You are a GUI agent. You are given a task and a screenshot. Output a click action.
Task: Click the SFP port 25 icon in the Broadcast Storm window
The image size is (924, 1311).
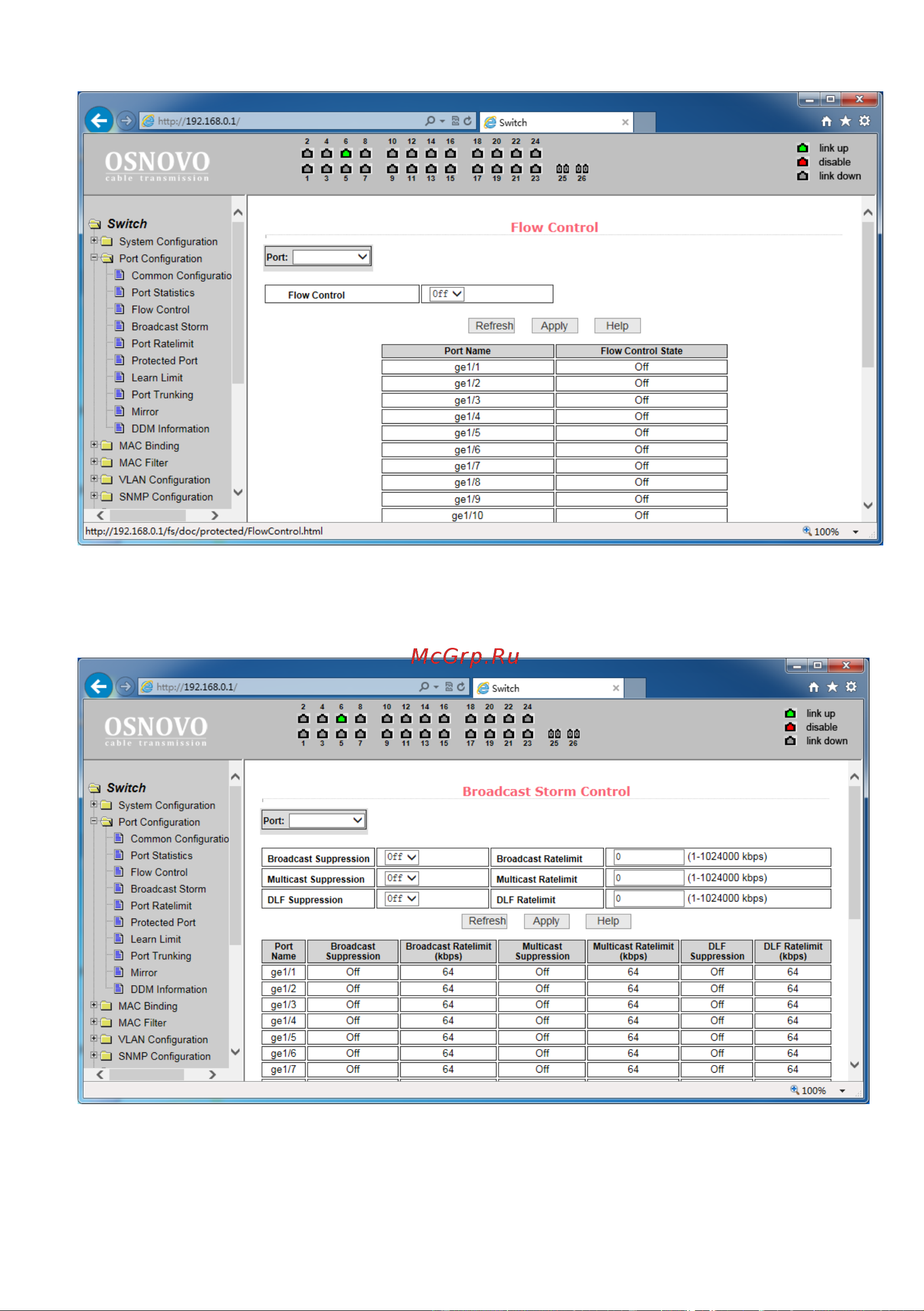point(554,734)
